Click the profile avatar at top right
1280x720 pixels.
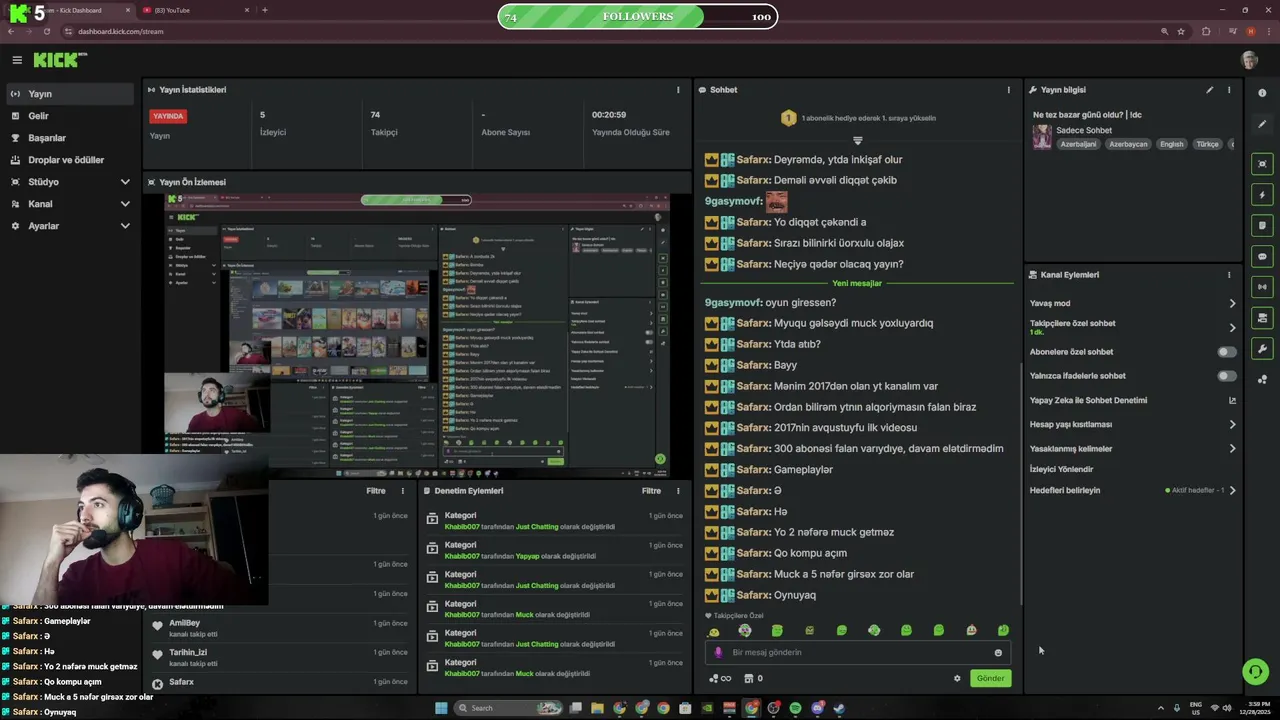pos(1249,60)
